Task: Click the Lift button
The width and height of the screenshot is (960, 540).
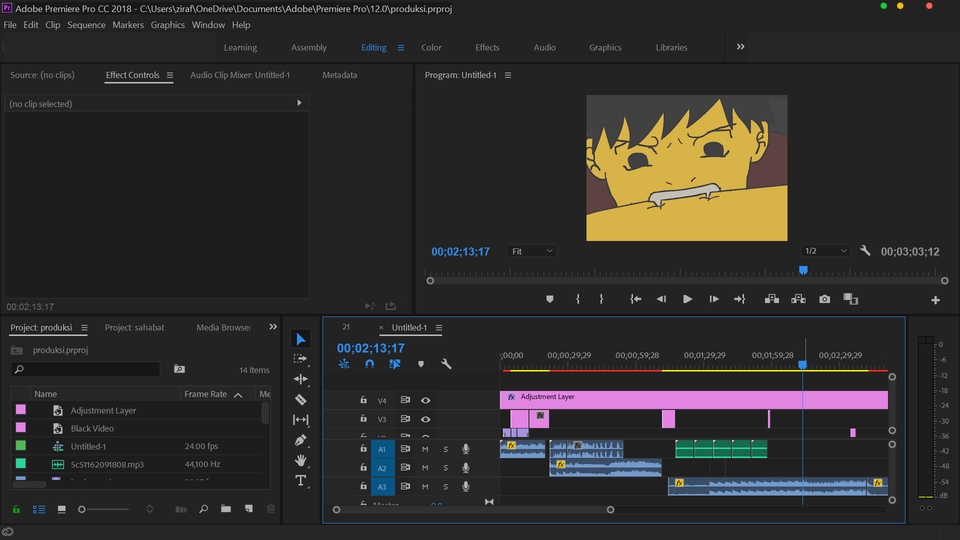Action: click(771, 299)
